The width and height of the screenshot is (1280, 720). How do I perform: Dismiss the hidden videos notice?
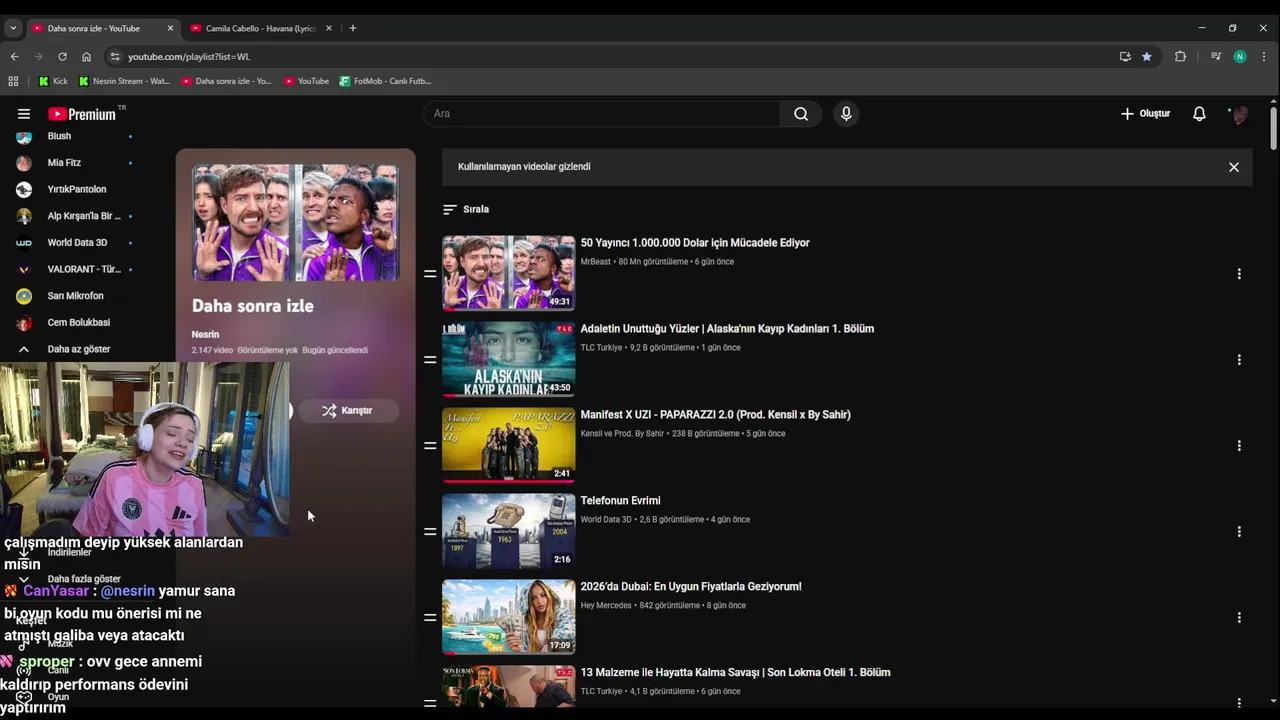[x=1234, y=167]
